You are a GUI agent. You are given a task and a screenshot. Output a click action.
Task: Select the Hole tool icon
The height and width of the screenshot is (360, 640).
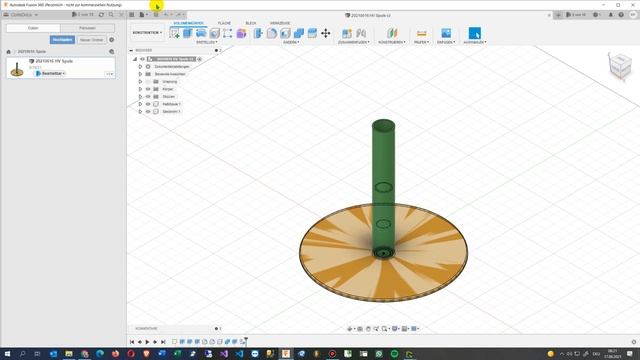(214, 33)
